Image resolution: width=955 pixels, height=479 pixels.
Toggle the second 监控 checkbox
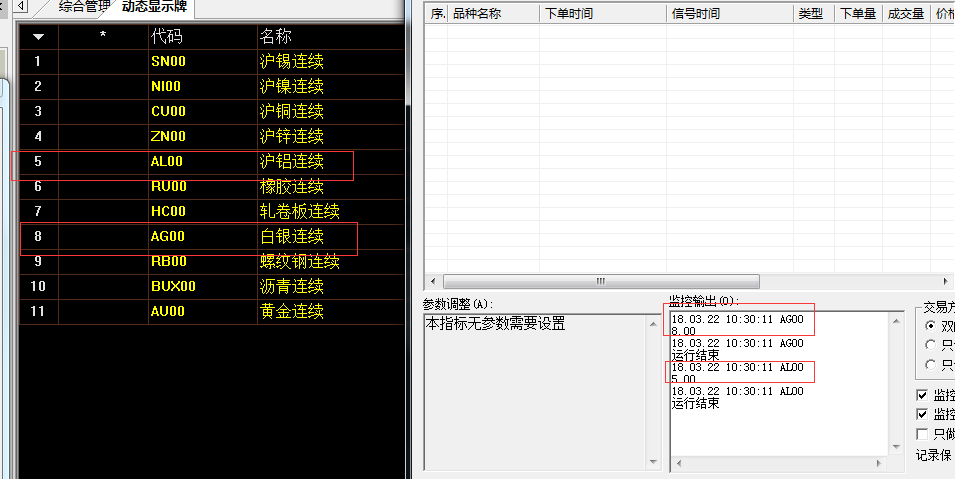tap(922, 414)
